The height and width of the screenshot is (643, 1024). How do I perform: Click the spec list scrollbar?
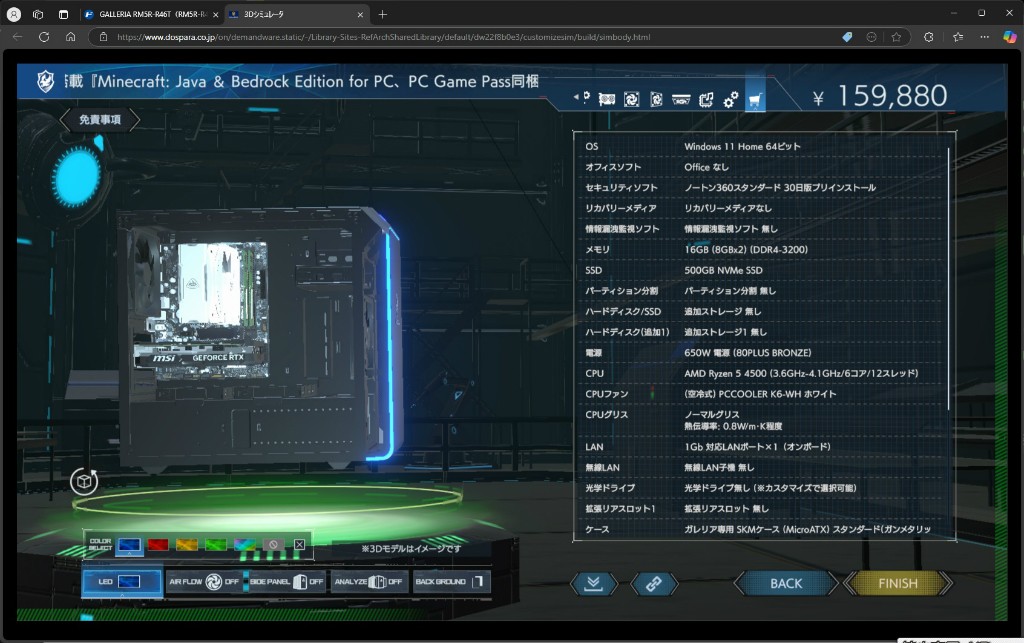(x=949, y=277)
